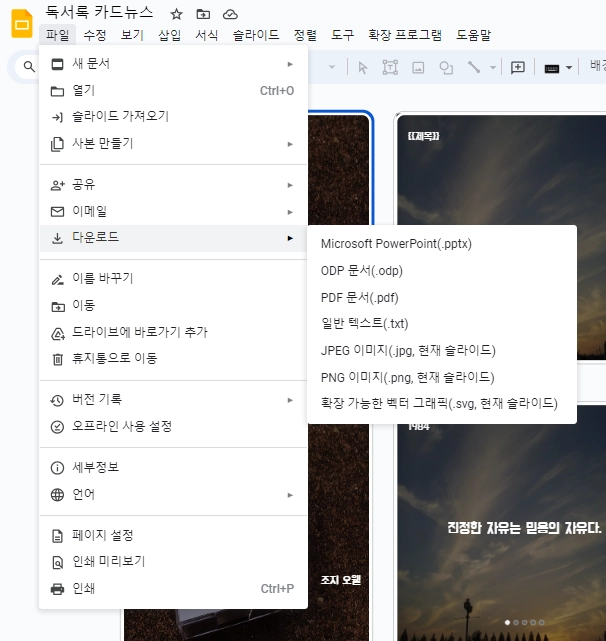
Task: Open the 서식 menu
Action: [x=206, y=35]
